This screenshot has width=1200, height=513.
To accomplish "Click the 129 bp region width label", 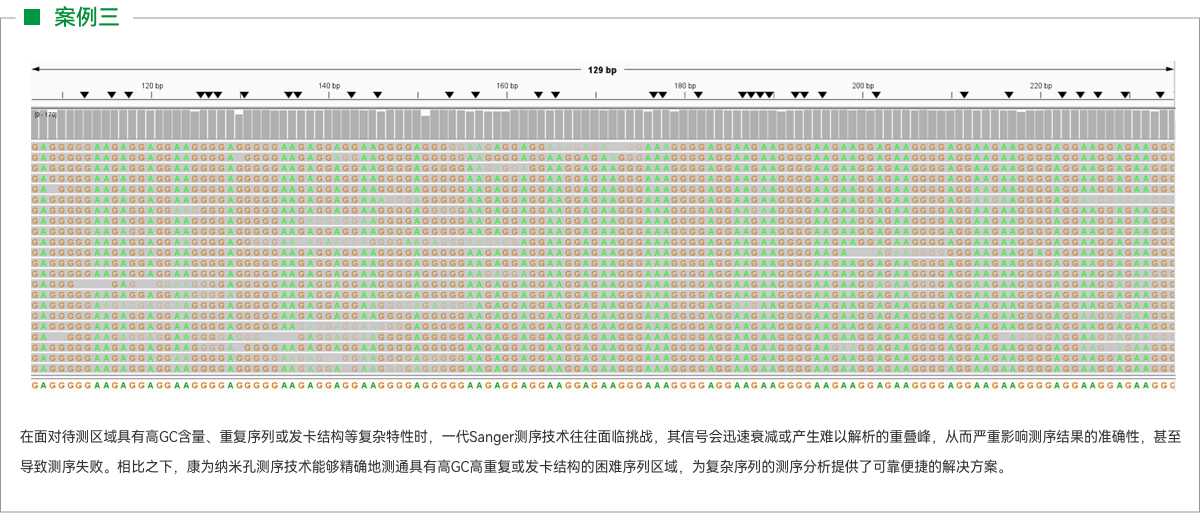I will coord(602,70).
